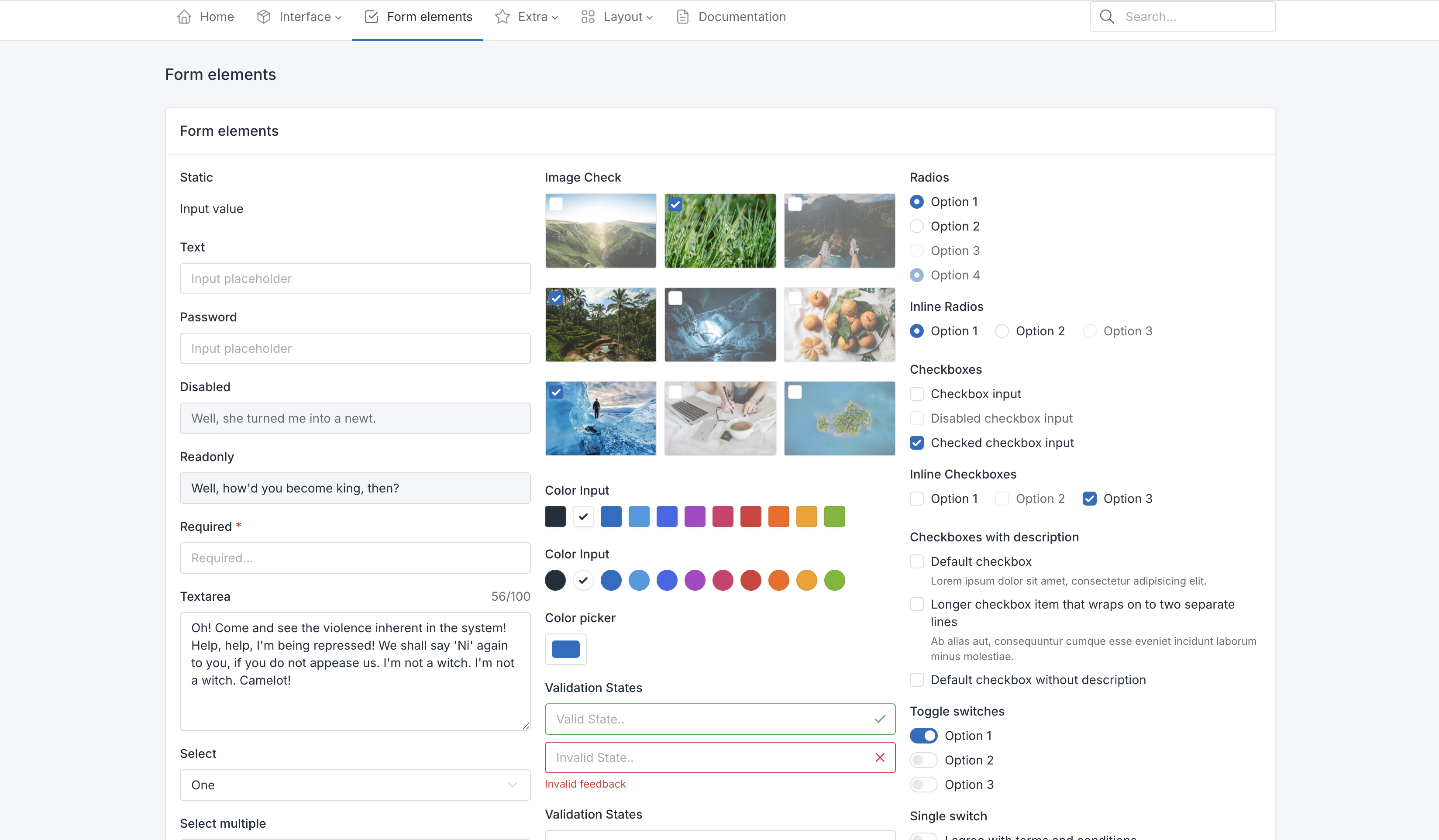The height and width of the screenshot is (840, 1439).
Task: Click the Search box in header
Action: pyautogui.click(x=1182, y=17)
